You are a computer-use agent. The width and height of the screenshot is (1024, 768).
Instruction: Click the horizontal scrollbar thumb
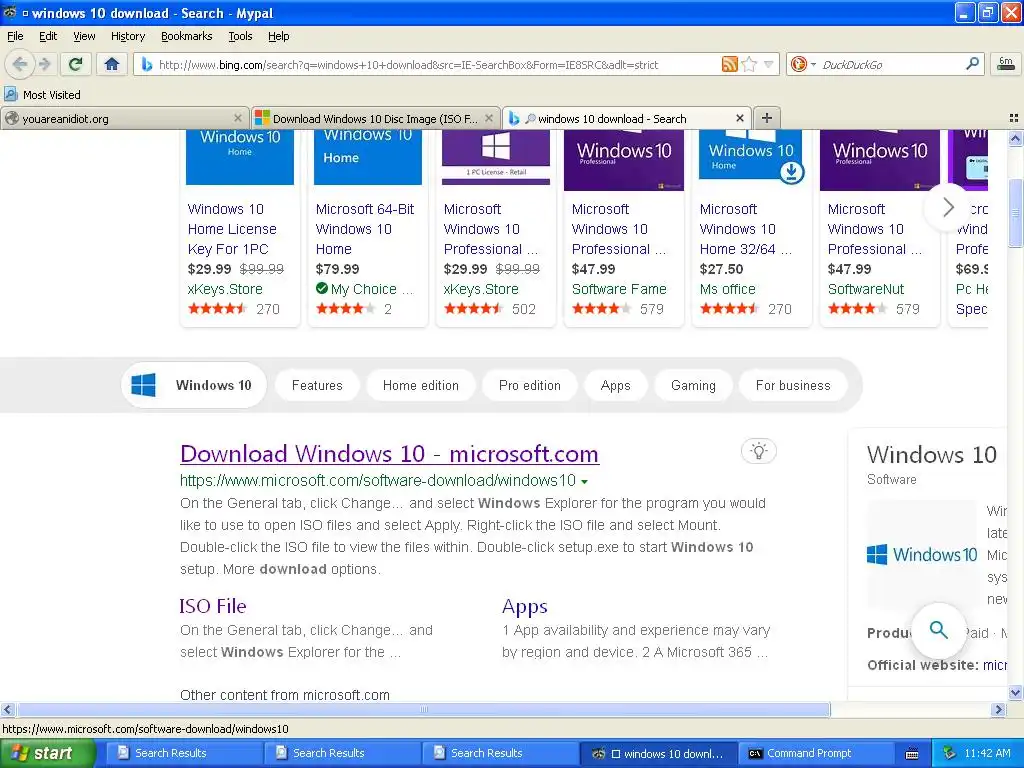point(423,709)
